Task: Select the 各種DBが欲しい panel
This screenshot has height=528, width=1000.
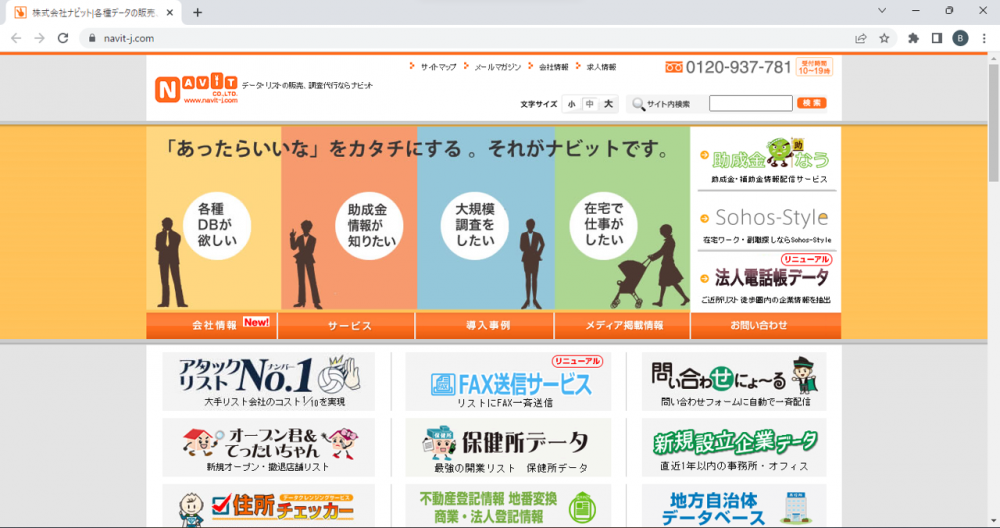Action: (x=214, y=219)
